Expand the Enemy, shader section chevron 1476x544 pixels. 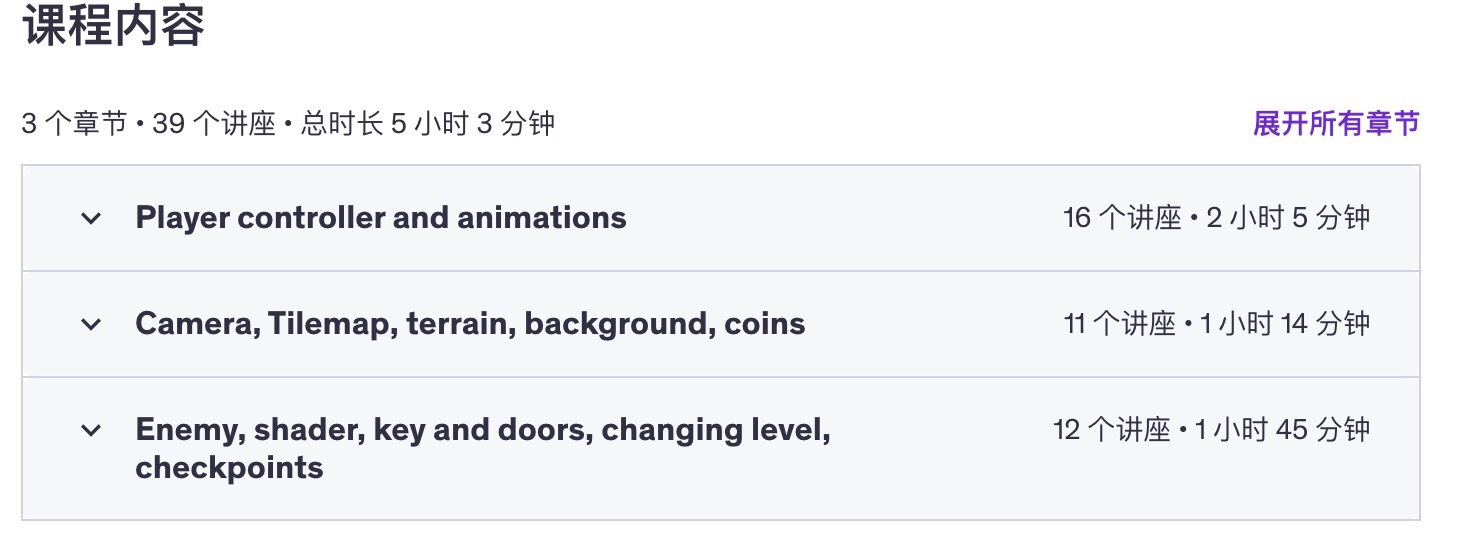tap(91, 430)
